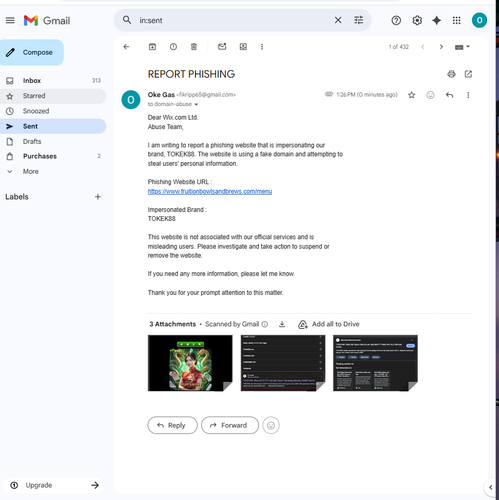499x500 pixels.
Task: Open the Support help icon
Action: click(x=396, y=21)
